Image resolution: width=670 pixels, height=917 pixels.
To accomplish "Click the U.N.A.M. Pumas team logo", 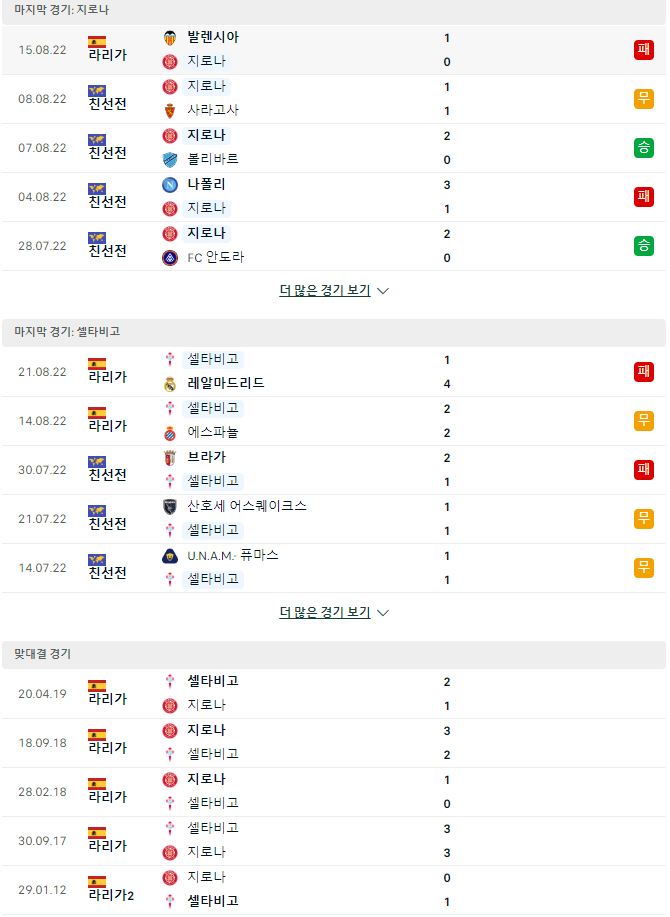I will [x=170, y=556].
